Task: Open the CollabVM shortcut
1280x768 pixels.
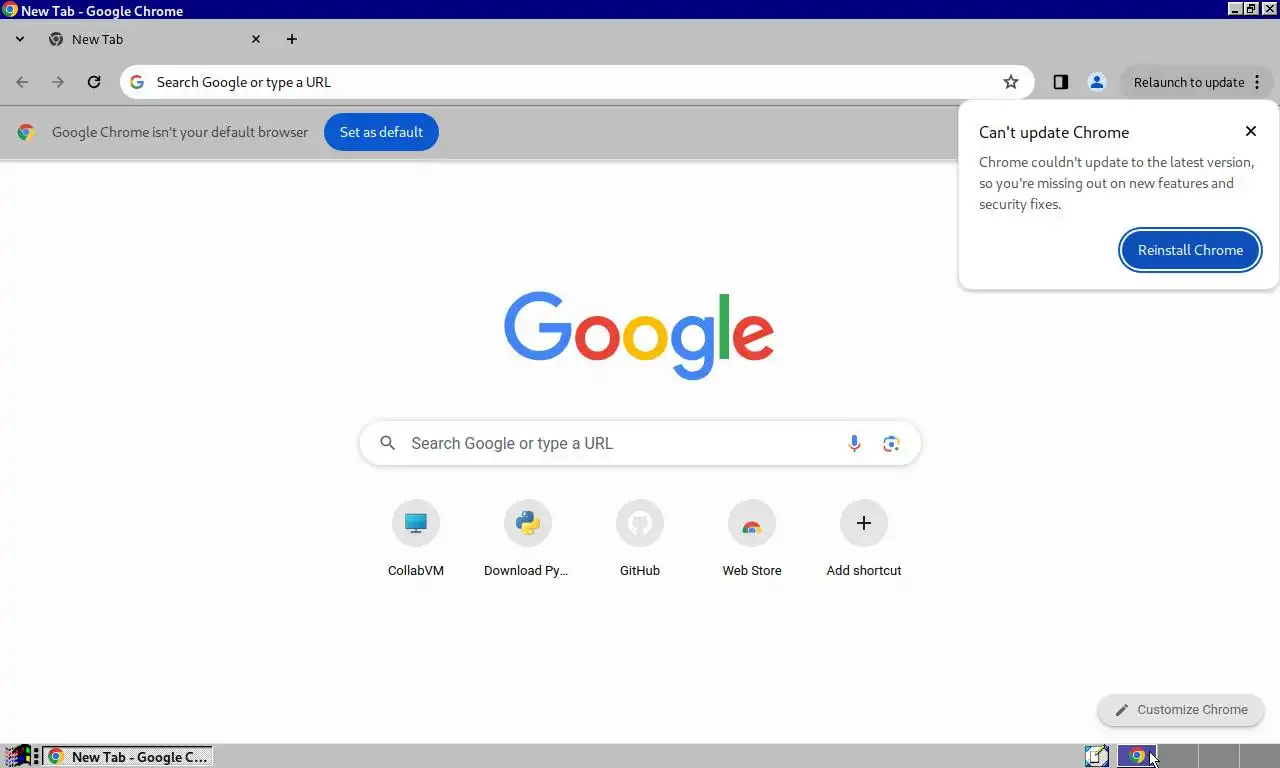Action: click(416, 539)
